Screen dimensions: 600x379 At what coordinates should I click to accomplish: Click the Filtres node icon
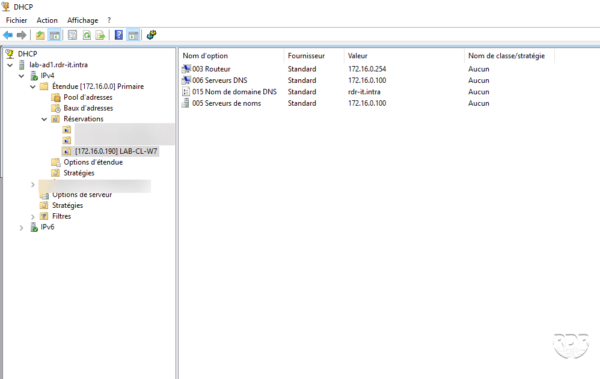(x=44, y=216)
